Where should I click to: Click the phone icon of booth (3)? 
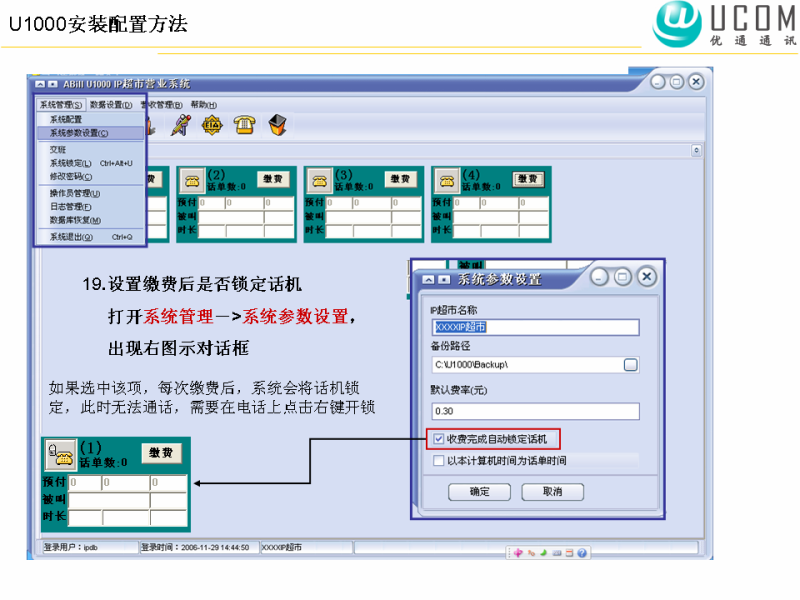(x=319, y=181)
